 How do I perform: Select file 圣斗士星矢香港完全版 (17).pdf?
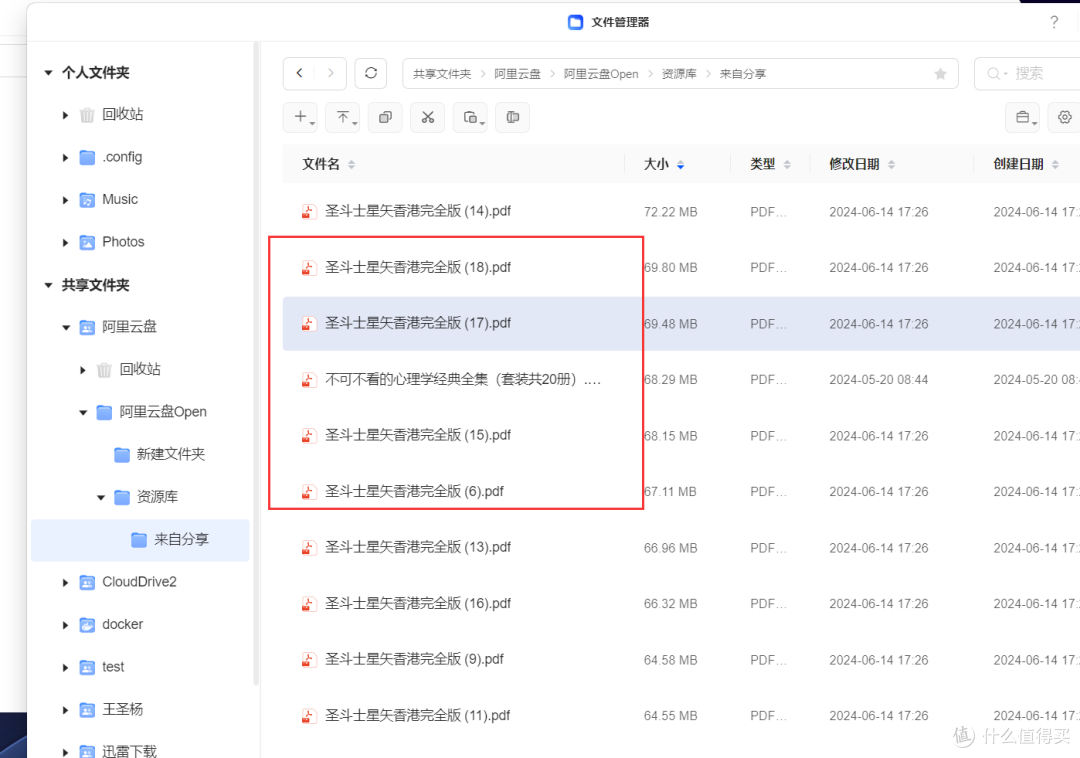click(417, 323)
